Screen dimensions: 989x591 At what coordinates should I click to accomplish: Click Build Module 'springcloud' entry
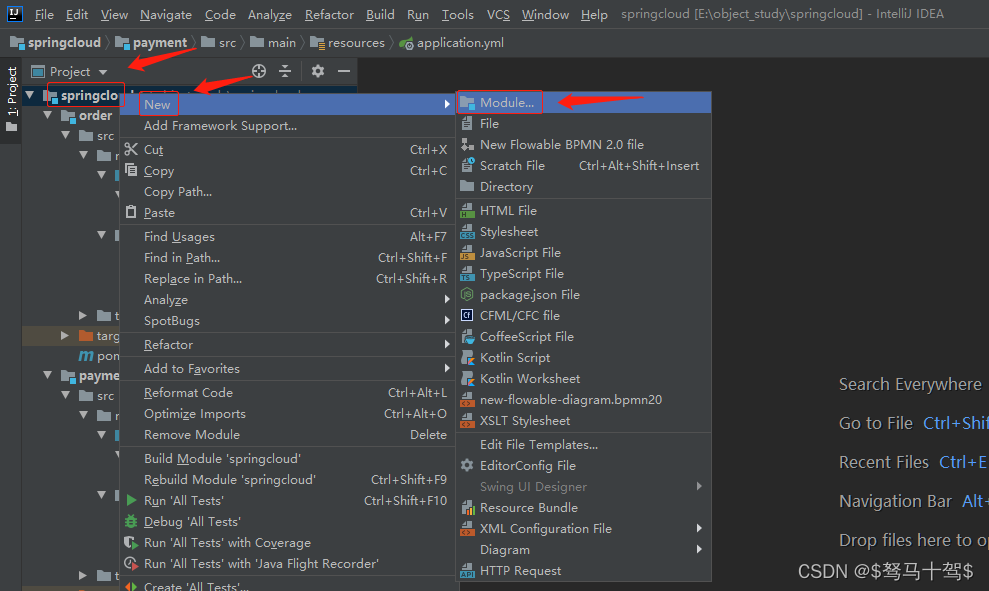point(287,459)
